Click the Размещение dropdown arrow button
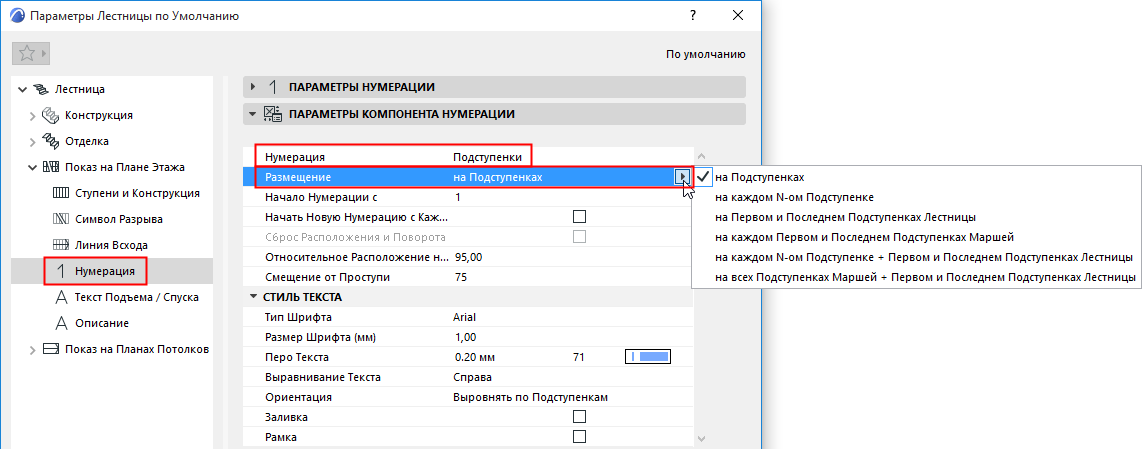The width and height of the screenshot is (1142, 449). click(x=682, y=177)
